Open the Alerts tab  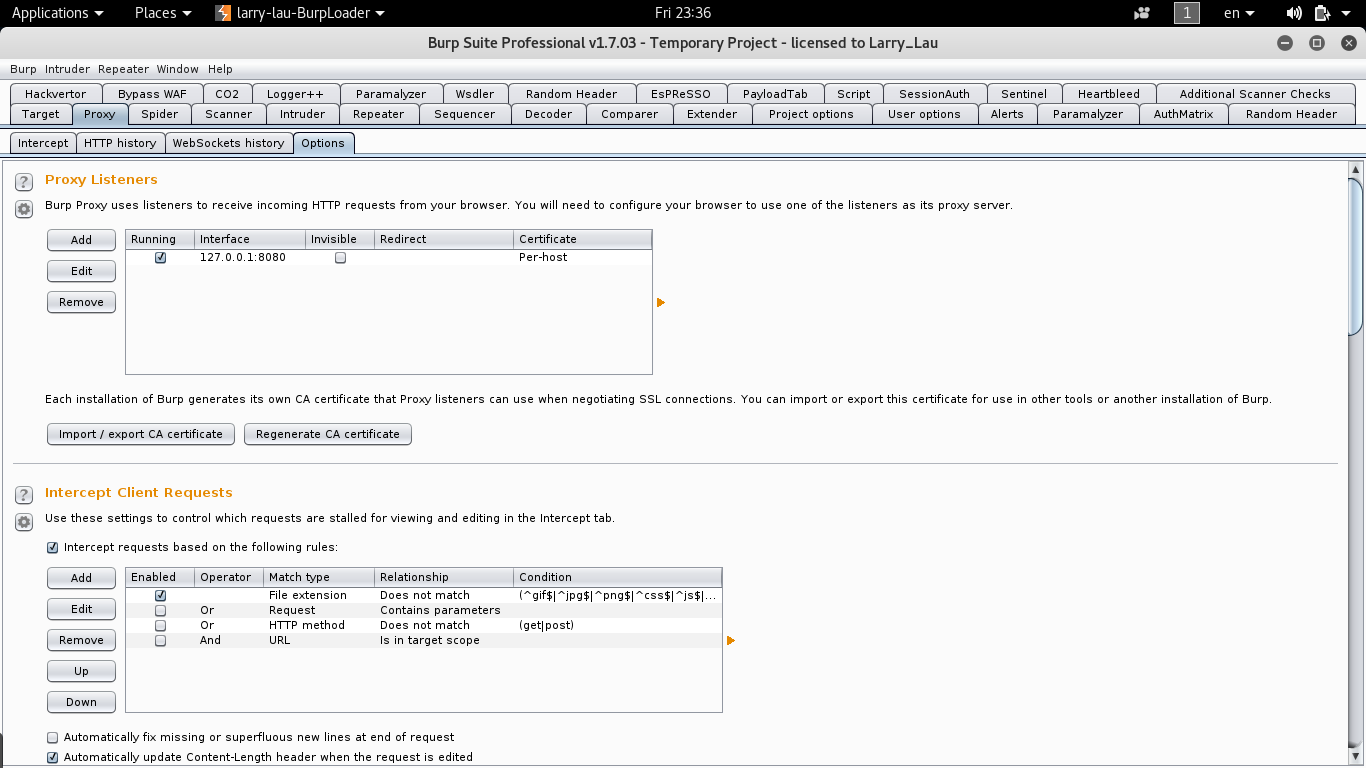(x=1007, y=114)
